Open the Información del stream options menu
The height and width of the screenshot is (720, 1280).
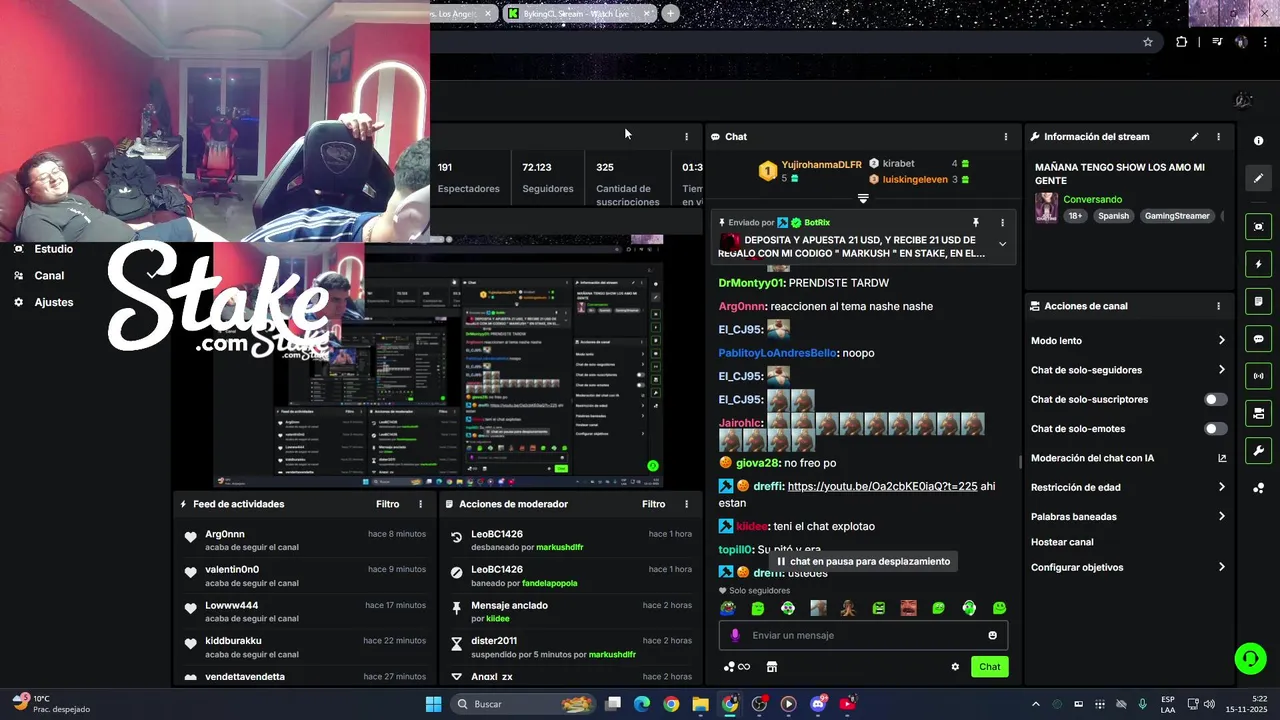click(x=1218, y=137)
